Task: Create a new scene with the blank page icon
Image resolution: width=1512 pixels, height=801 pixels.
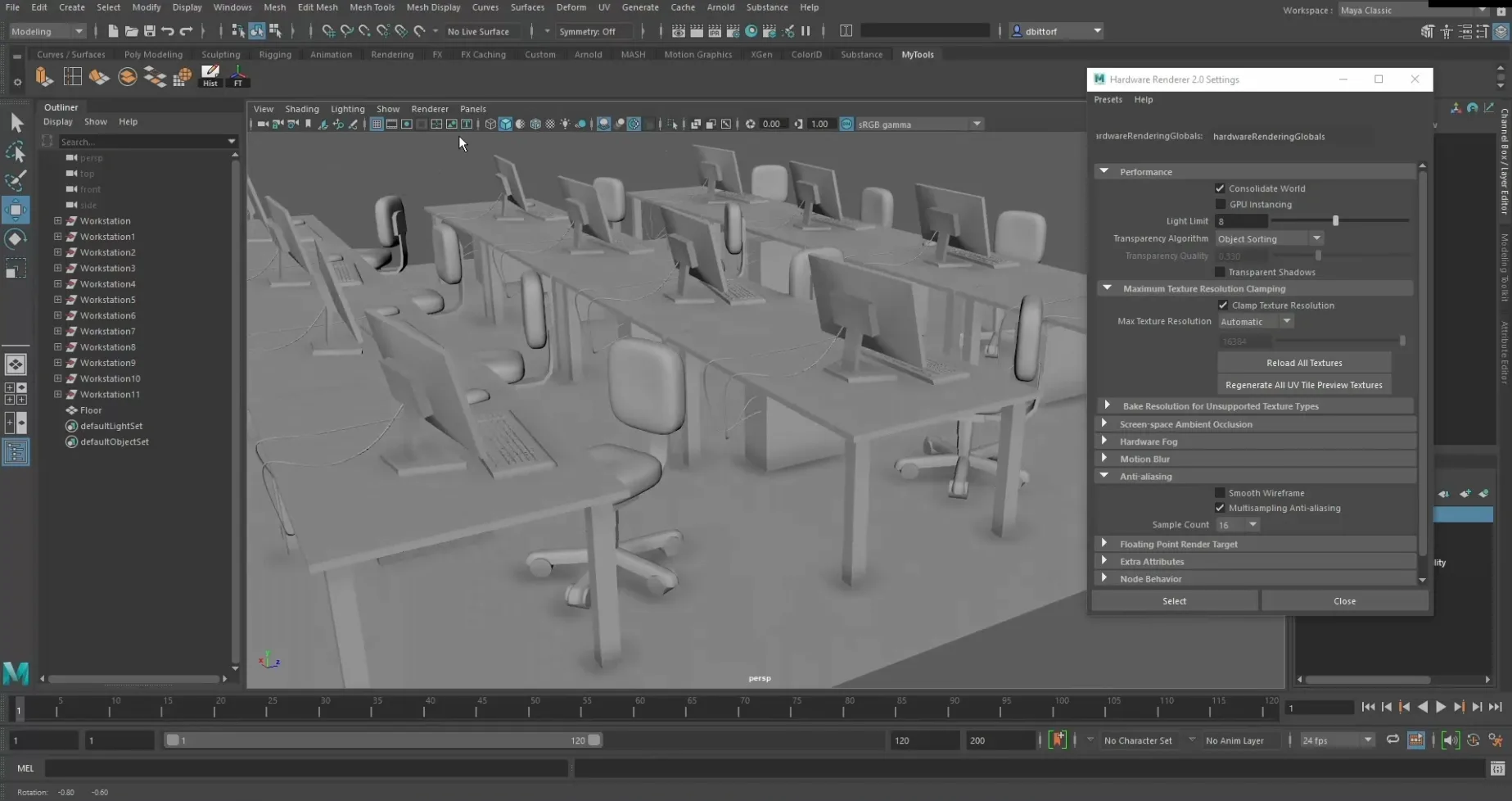Action: pos(113,31)
